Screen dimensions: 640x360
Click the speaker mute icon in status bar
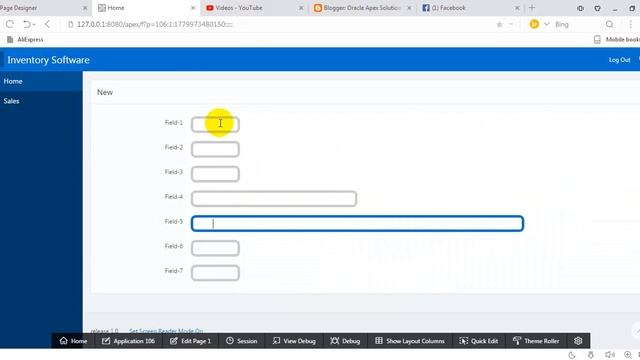(x=610, y=355)
